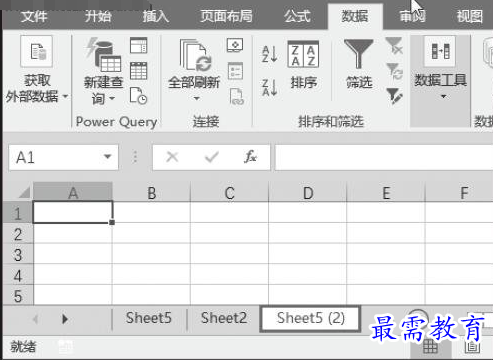The height and width of the screenshot is (360, 493).
Task: Select row 3 header
Action: 18,254
